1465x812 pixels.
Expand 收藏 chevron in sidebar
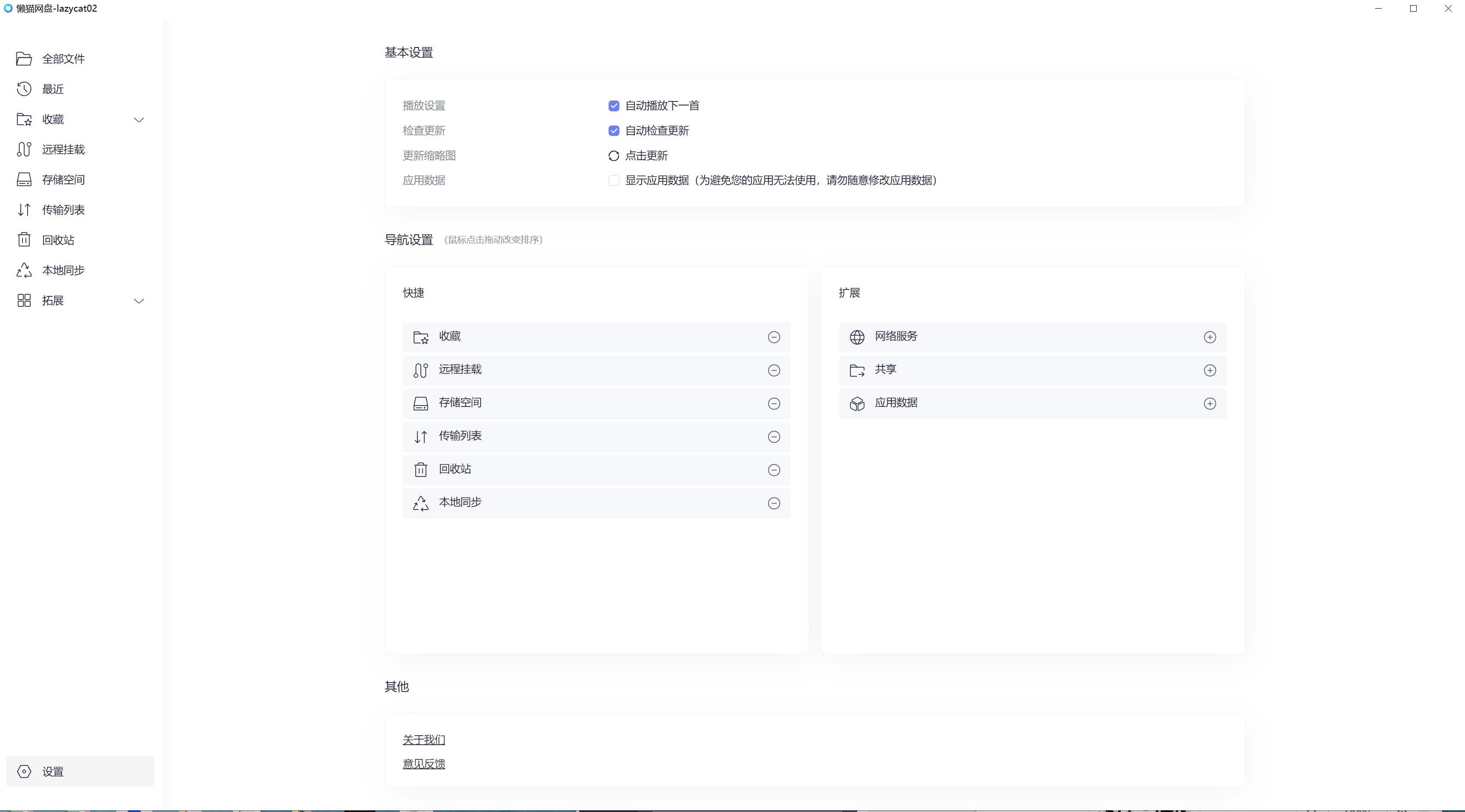[x=139, y=120]
